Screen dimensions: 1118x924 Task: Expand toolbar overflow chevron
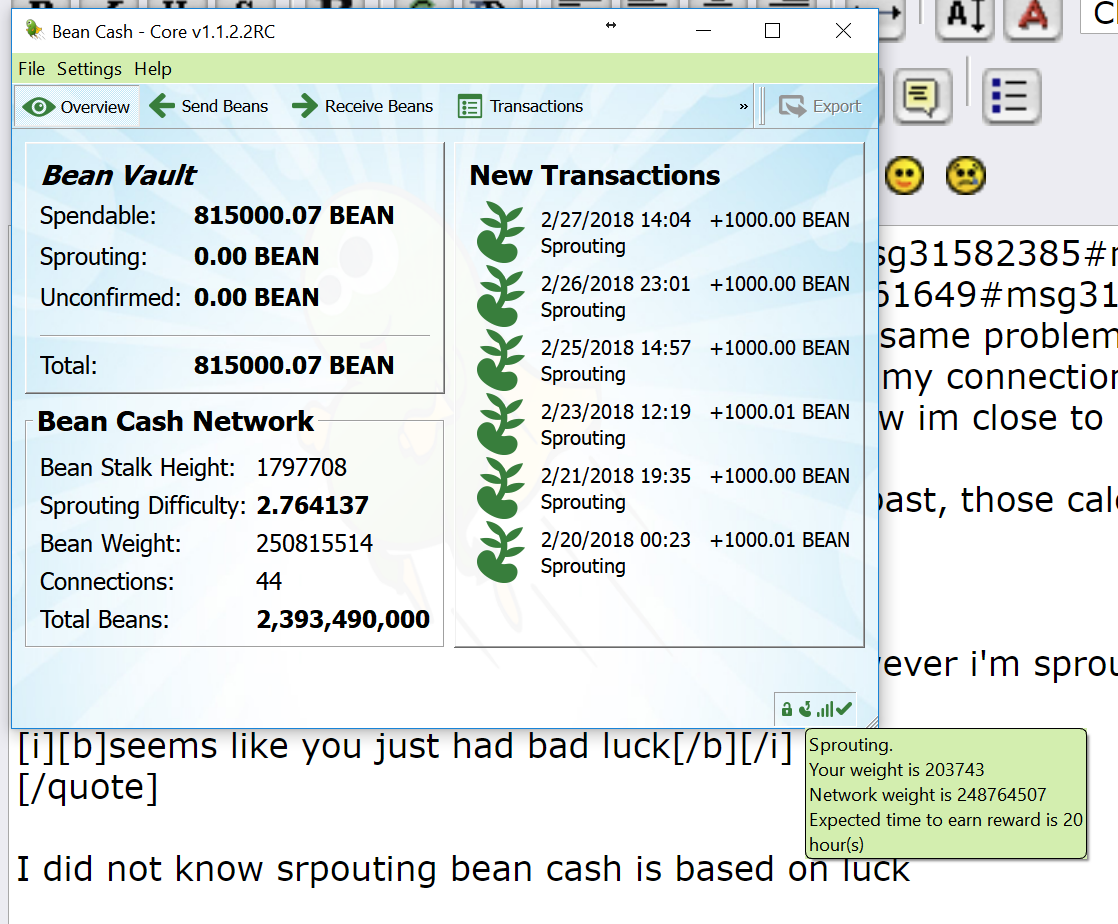tap(744, 106)
